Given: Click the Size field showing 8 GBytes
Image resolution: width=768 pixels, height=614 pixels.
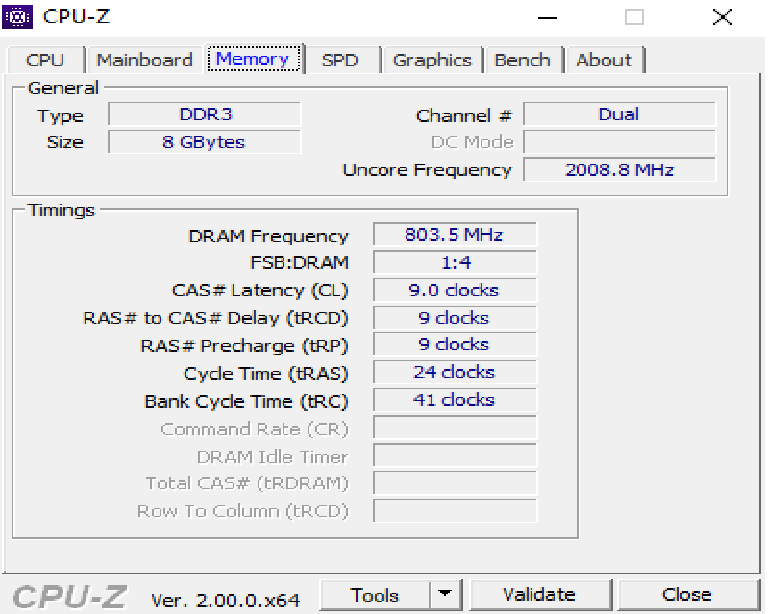Looking at the screenshot, I should (205, 142).
